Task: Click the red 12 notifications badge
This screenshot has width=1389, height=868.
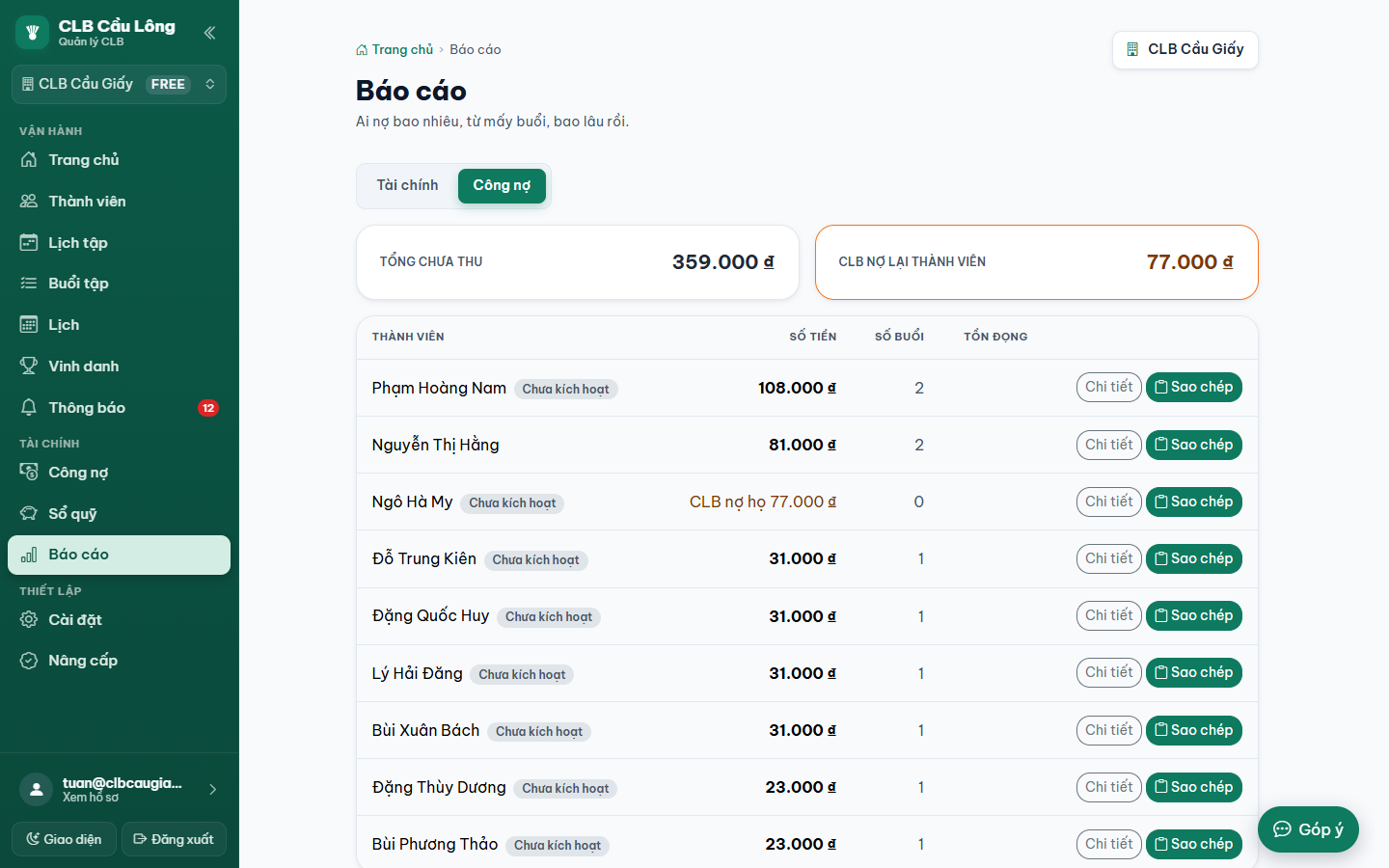Action: click(208, 408)
